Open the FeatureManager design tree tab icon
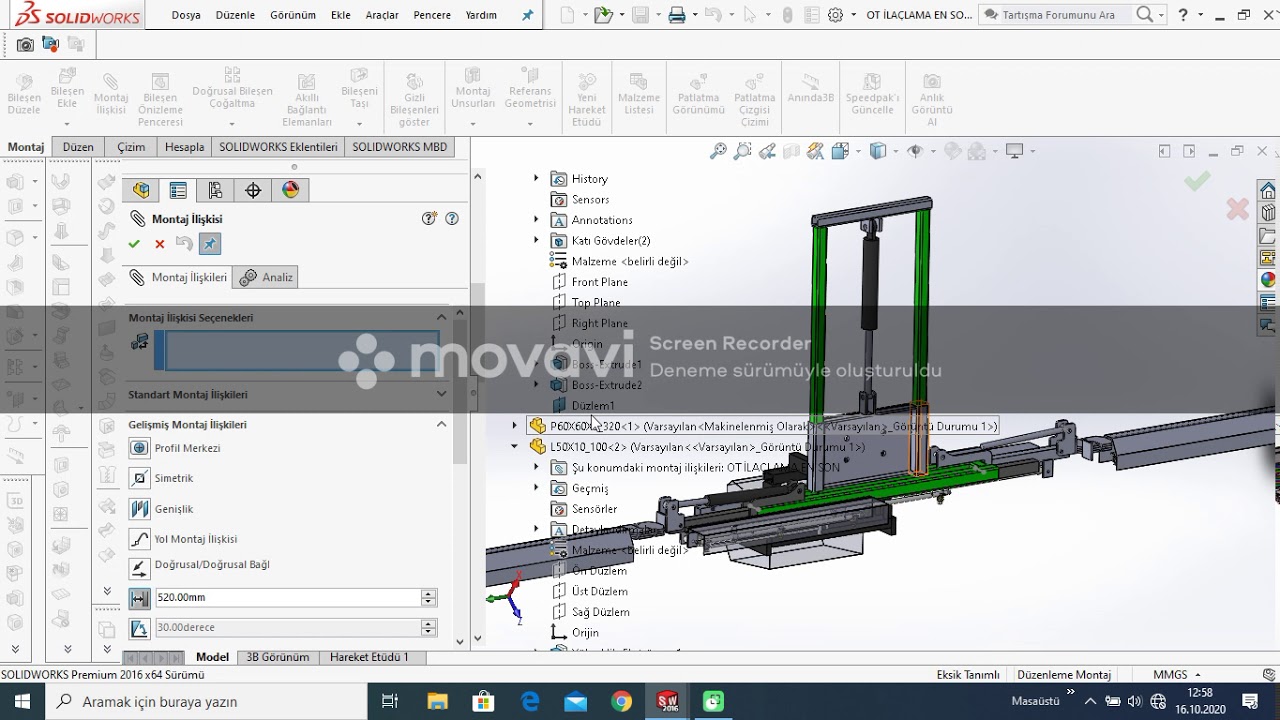 [141, 190]
